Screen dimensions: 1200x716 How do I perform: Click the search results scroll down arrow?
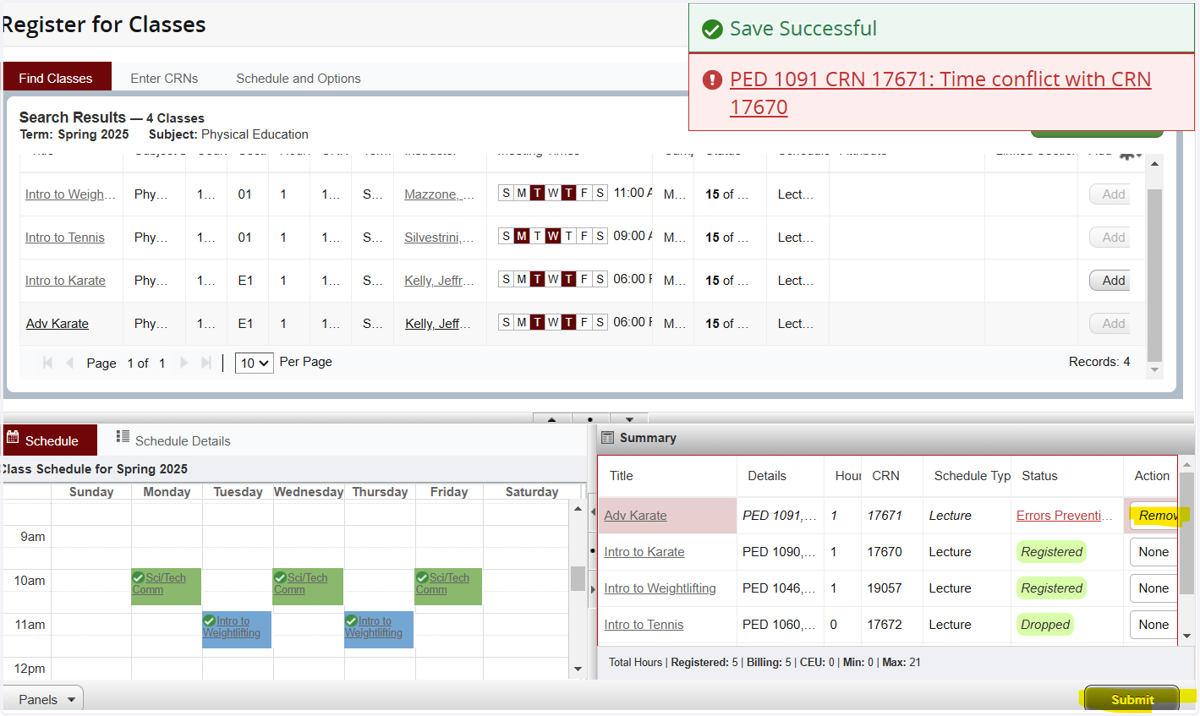click(1155, 370)
